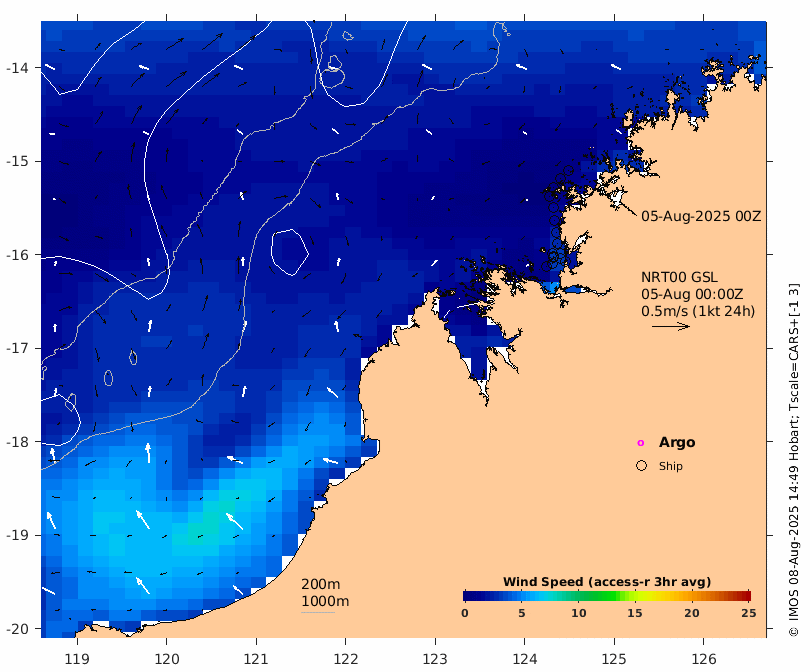810x672 pixels.
Task: Click the colorbar tick label '25'
Action: 749,613
